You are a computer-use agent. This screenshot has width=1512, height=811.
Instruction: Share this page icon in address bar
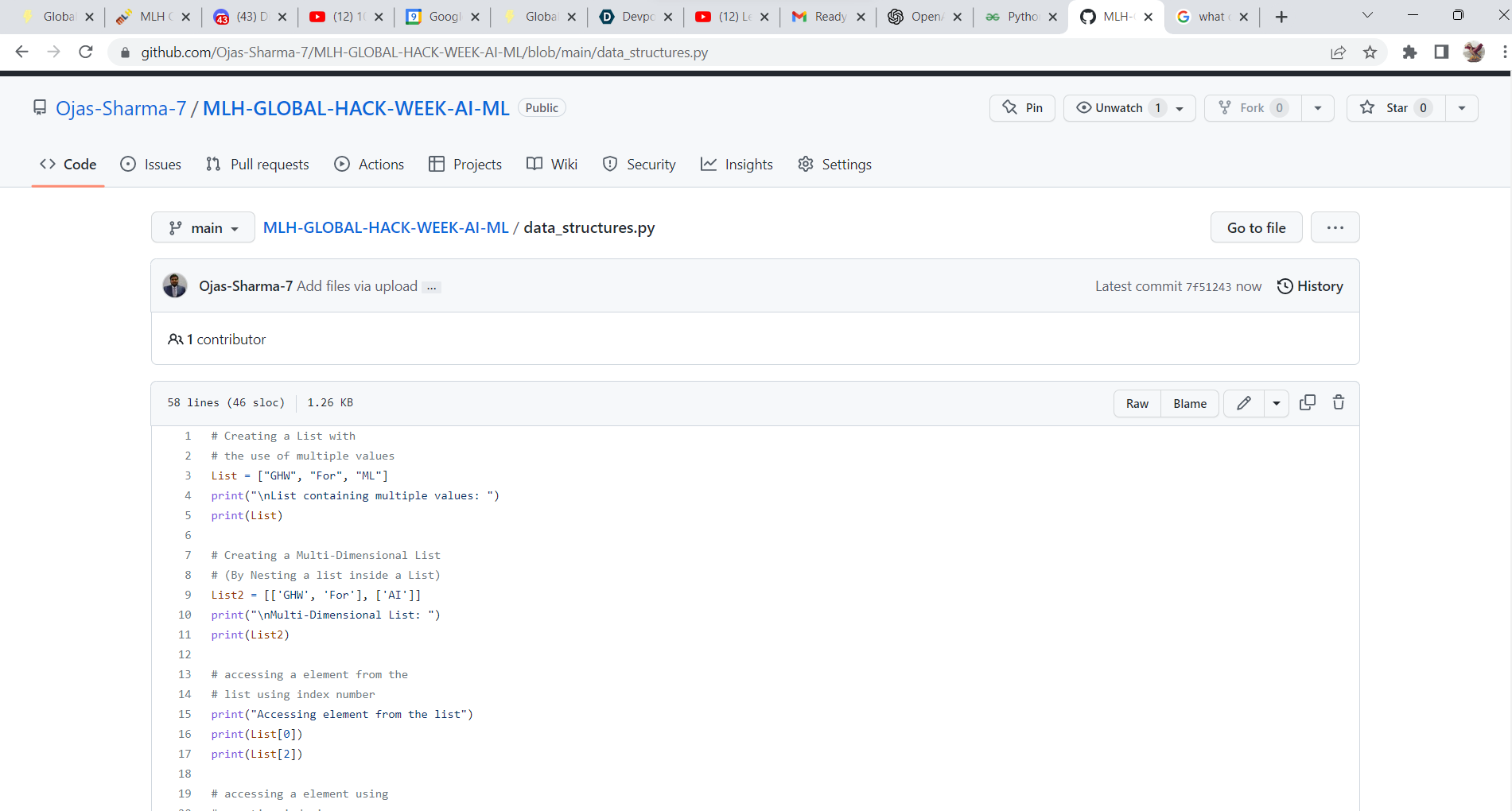pyautogui.click(x=1338, y=52)
